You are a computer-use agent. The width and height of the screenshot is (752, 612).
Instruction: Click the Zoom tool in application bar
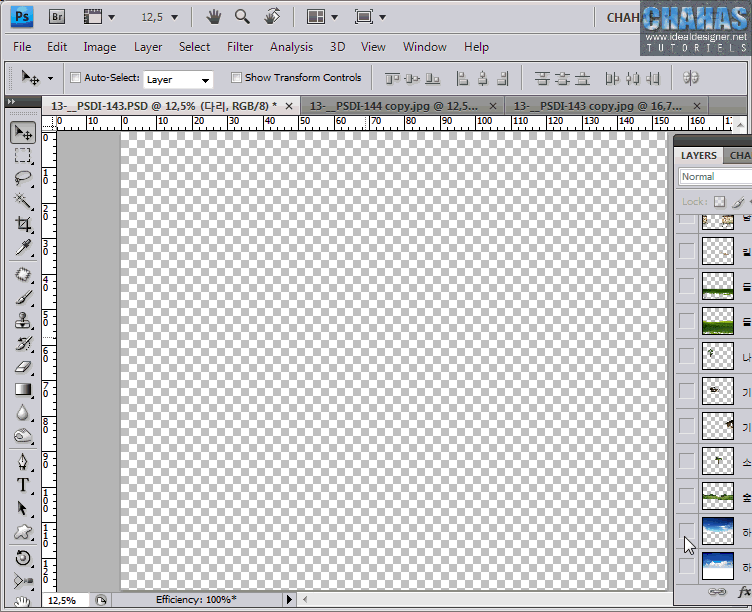(x=242, y=17)
